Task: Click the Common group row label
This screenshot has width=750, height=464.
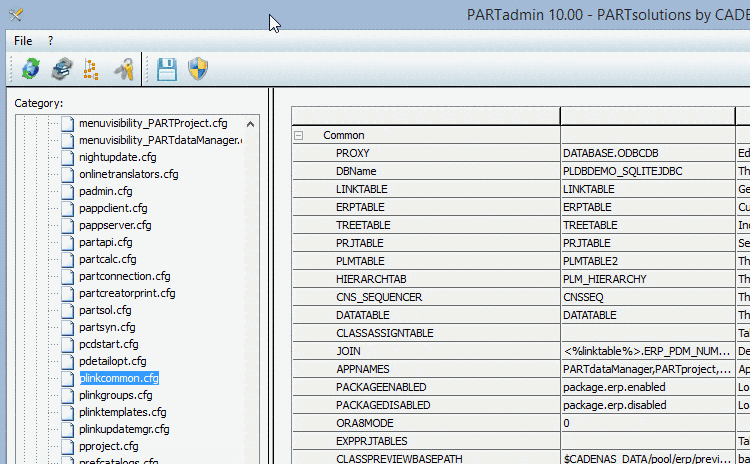Action: [x=344, y=135]
